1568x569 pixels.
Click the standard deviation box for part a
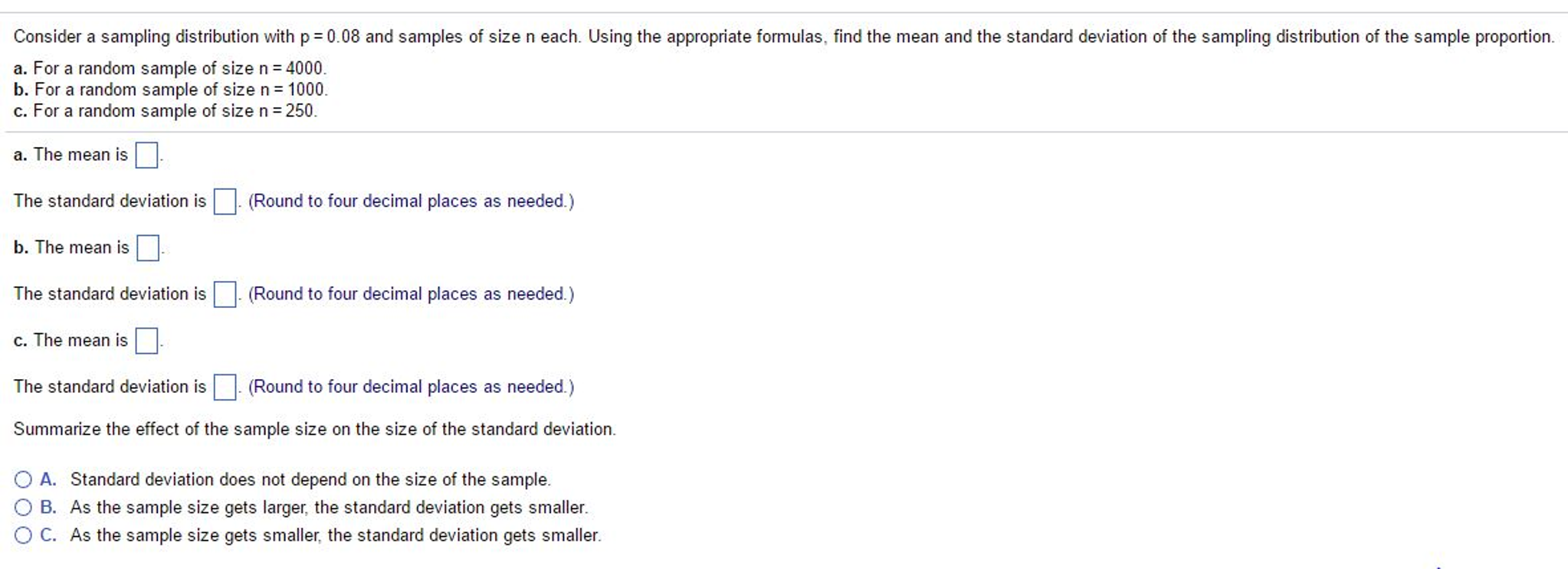click(x=224, y=203)
